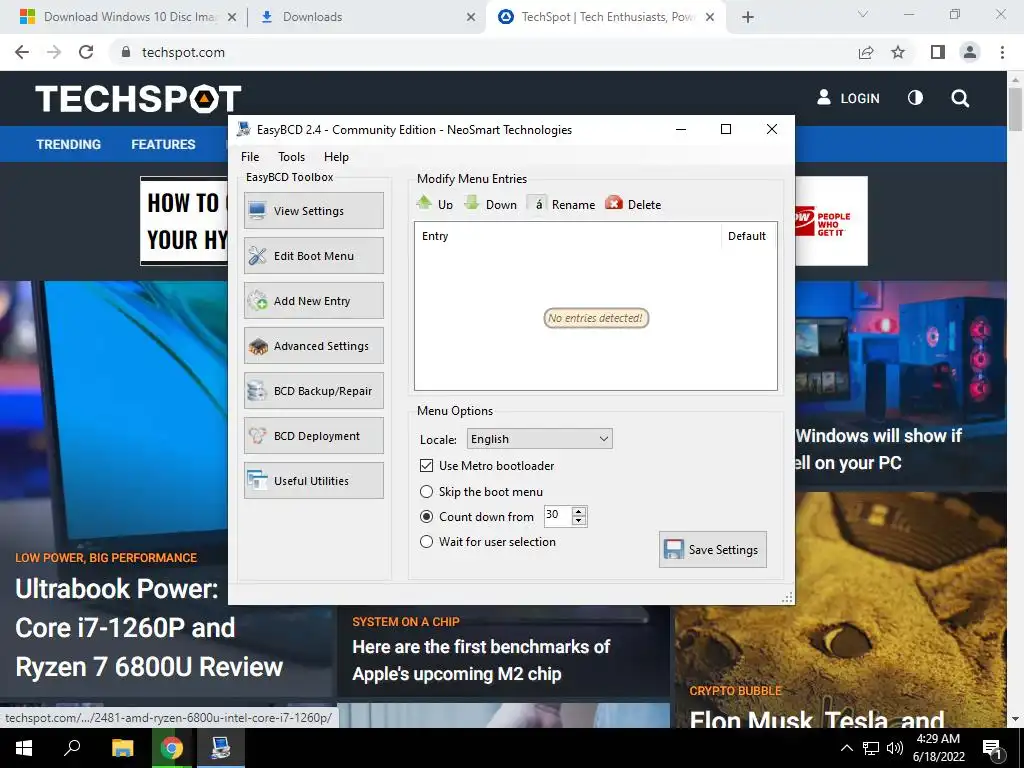The width and height of the screenshot is (1024, 768).
Task: Select Count down from option
Action: (x=477, y=517)
